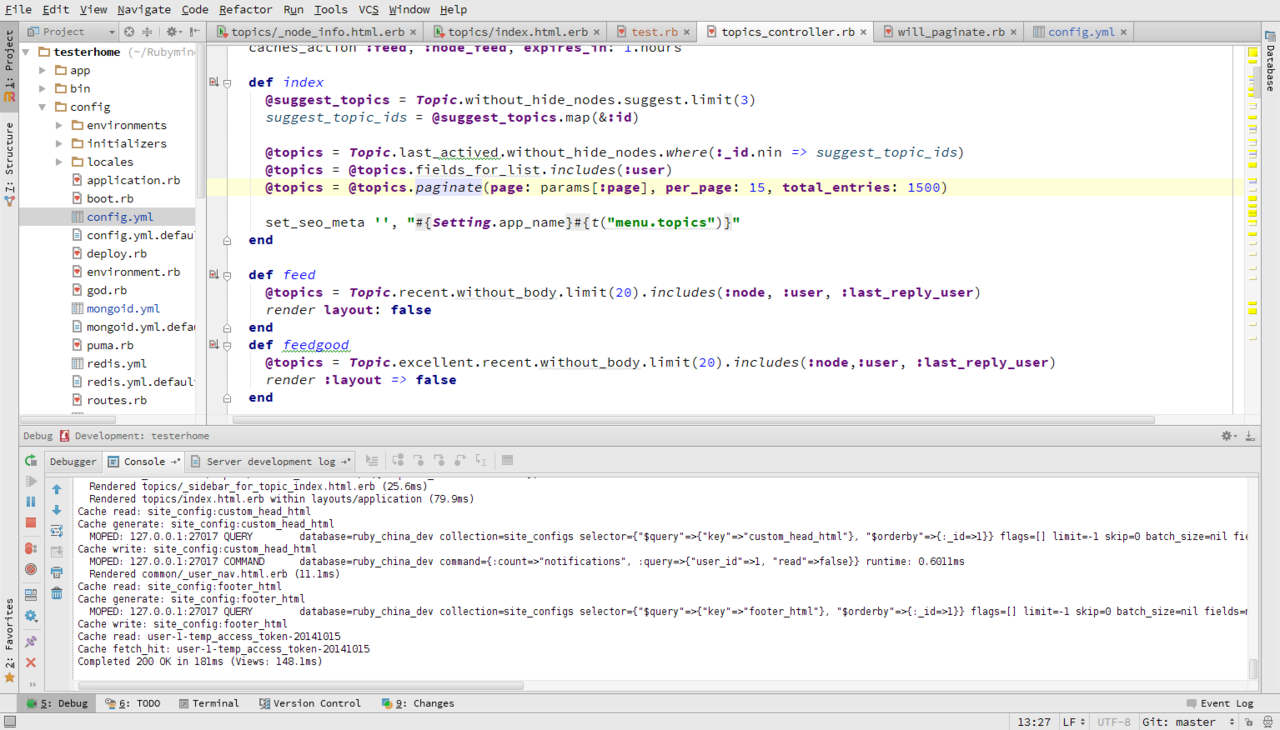Click the Evaluate Expression icon
Image resolution: width=1280 pixels, height=730 pixels.
click(507, 461)
